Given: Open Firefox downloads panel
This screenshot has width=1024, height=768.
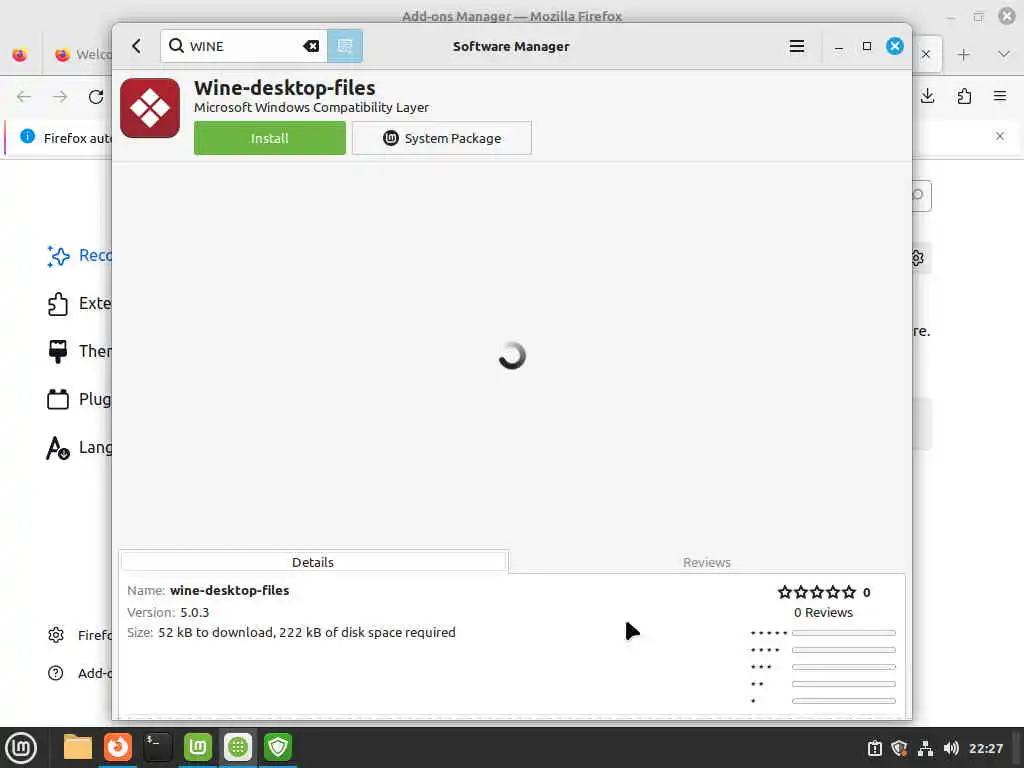Looking at the screenshot, I should (927, 97).
